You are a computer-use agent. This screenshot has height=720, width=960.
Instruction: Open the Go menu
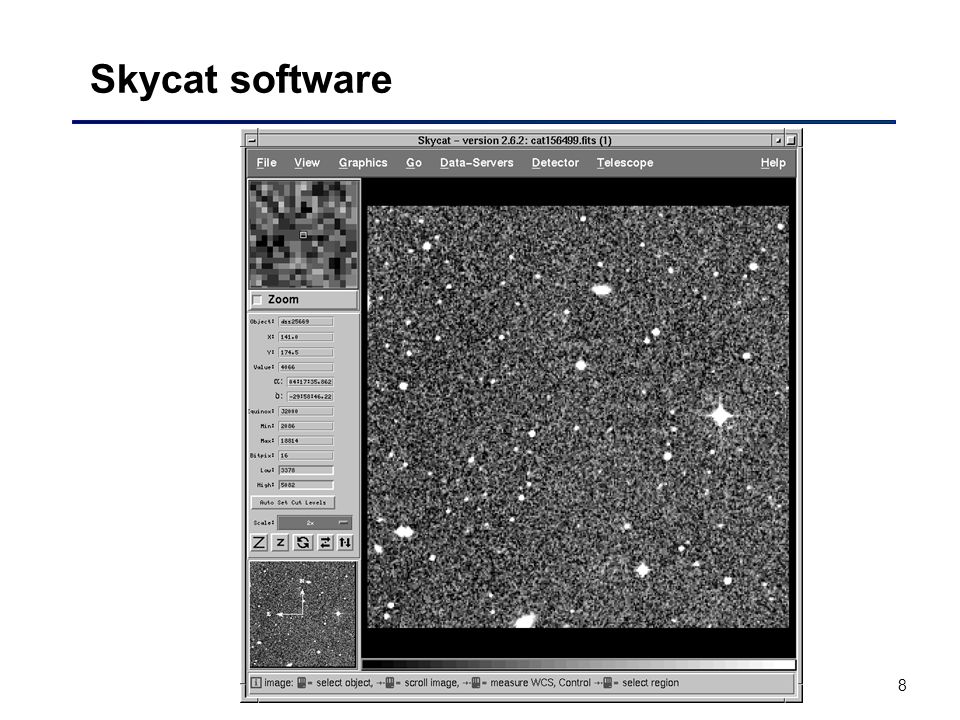coord(414,163)
